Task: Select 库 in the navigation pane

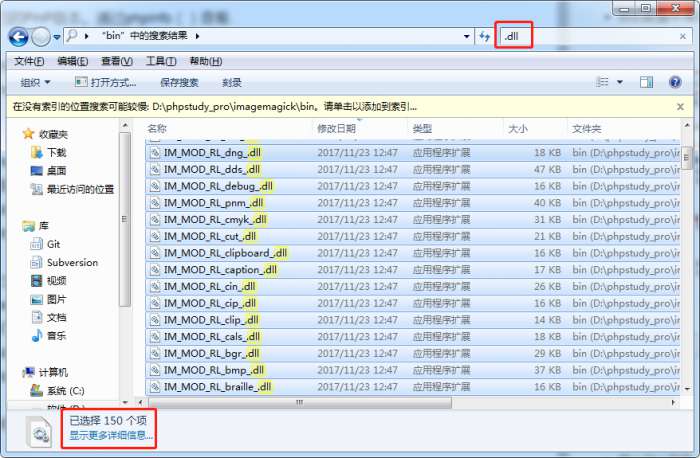Action: pos(36,226)
